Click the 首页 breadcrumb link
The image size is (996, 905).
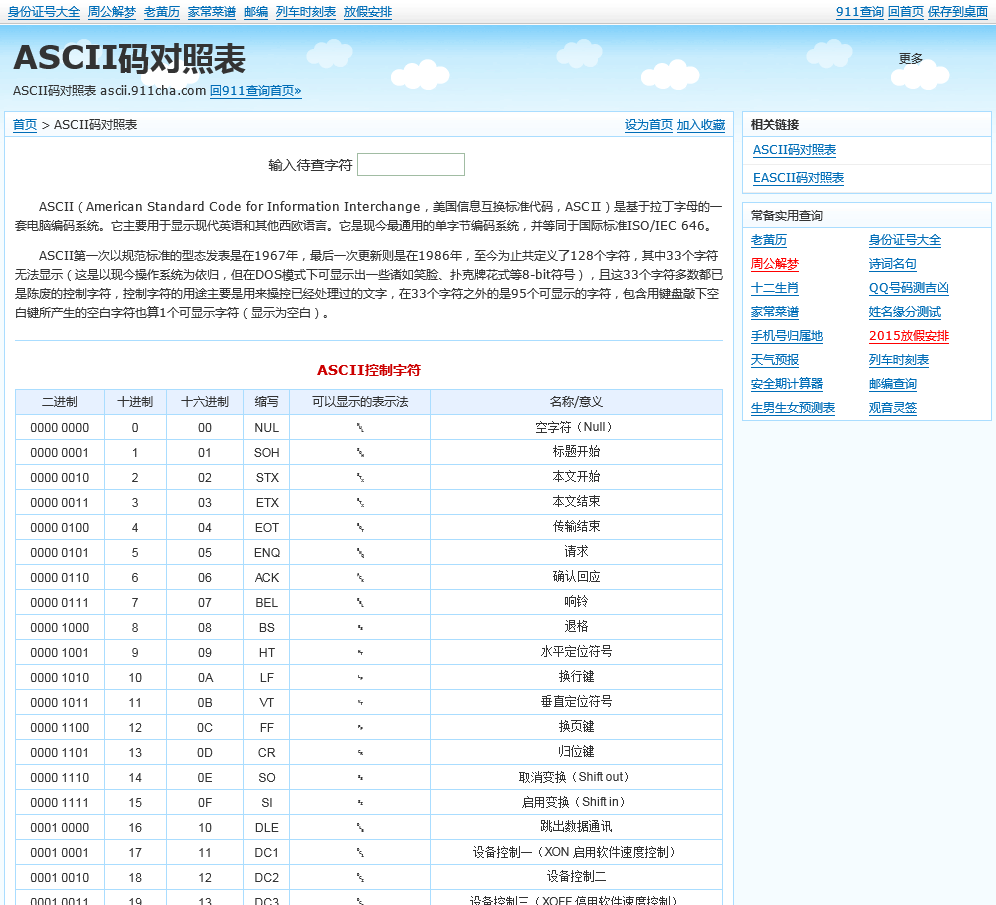(25, 125)
